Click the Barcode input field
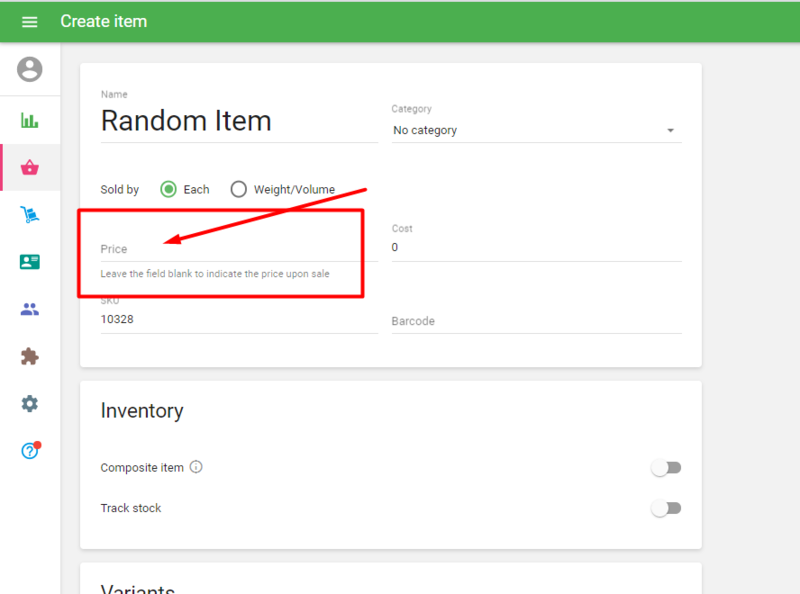The width and height of the screenshot is (800, 594). 536,321
